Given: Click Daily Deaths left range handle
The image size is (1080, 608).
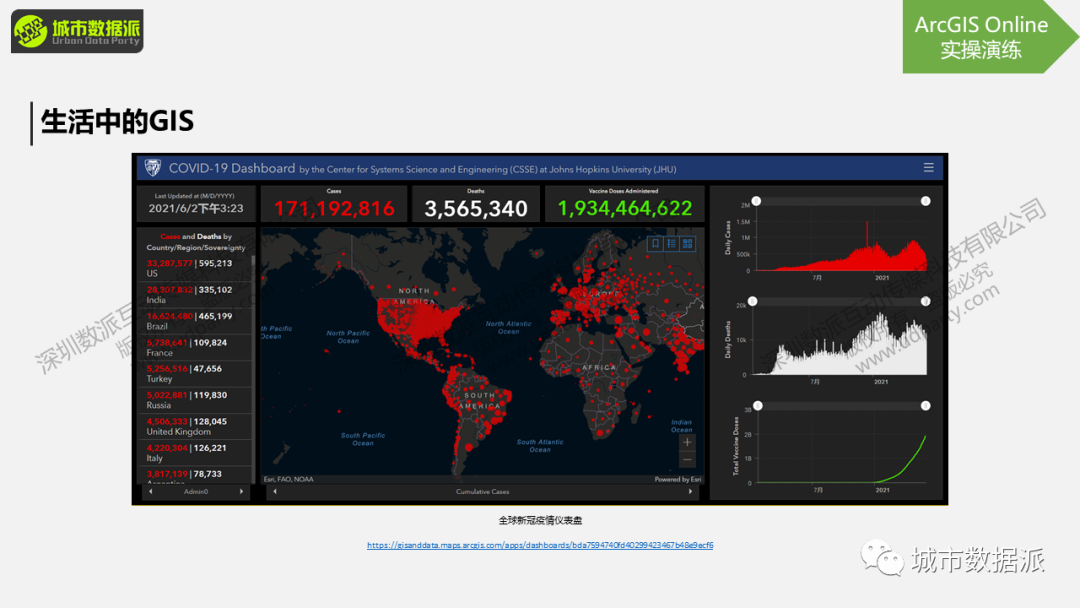Looking at the screenshot, I should tap(753, 301).
